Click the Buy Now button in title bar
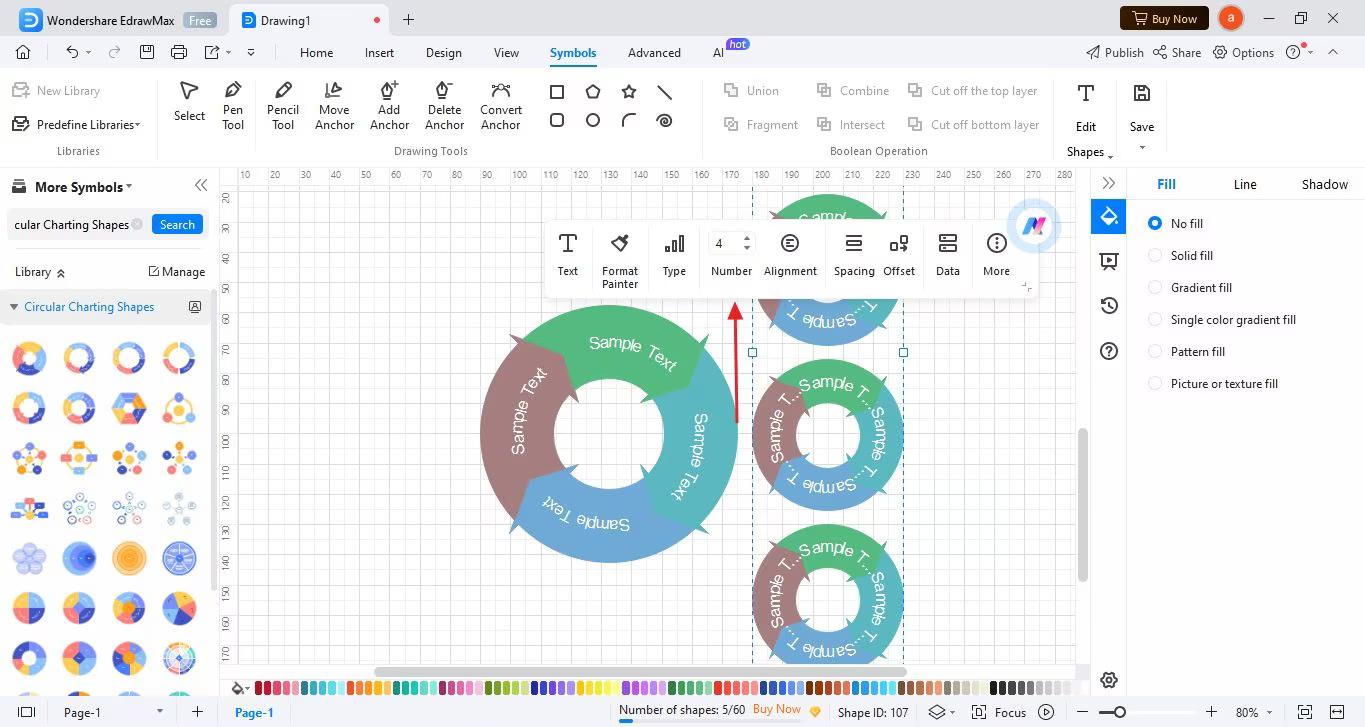The height and width of the screenshot is (727, 1365). (1164, 18)
